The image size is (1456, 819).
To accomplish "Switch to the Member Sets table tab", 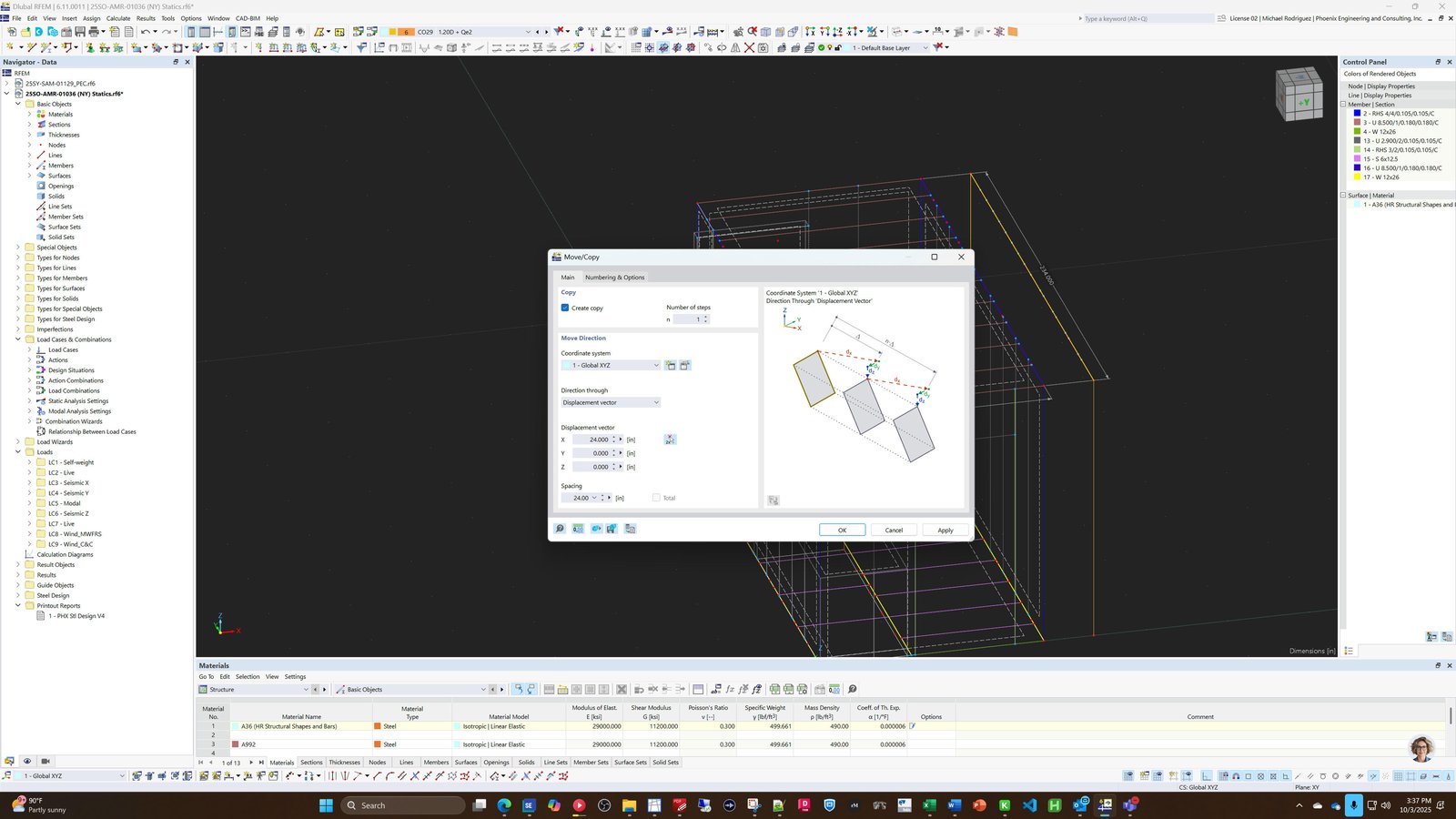I will (591, 763).
